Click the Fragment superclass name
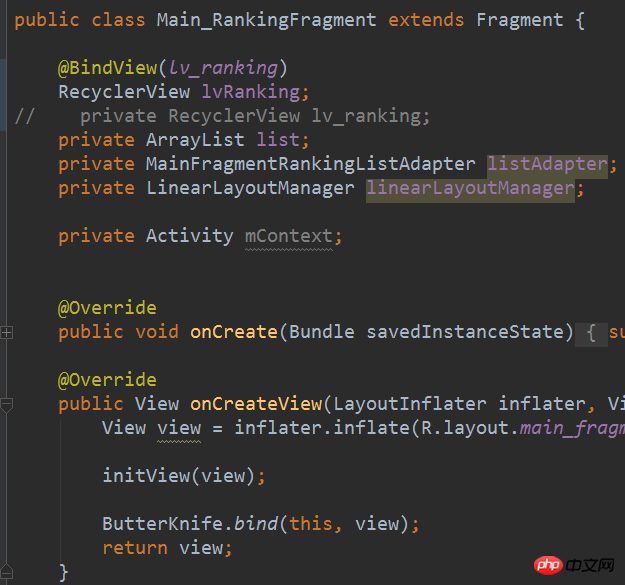The width and height of the screenshot is (625, 585). click(520, 20)
